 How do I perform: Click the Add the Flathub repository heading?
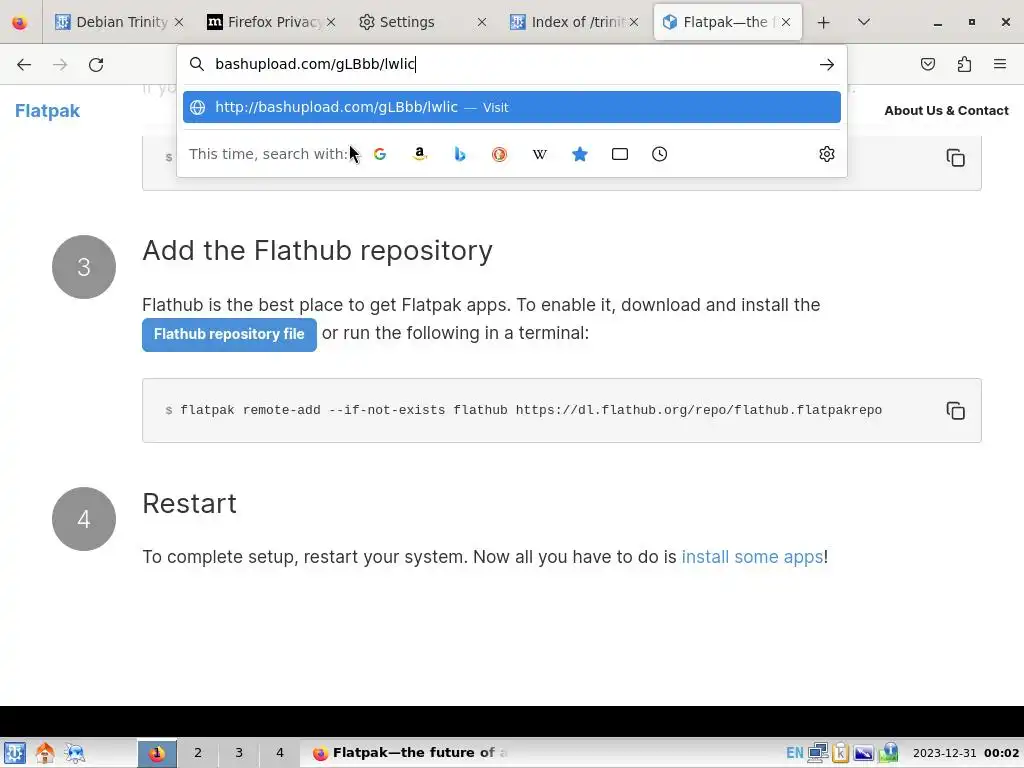click(x=317, y=251)
